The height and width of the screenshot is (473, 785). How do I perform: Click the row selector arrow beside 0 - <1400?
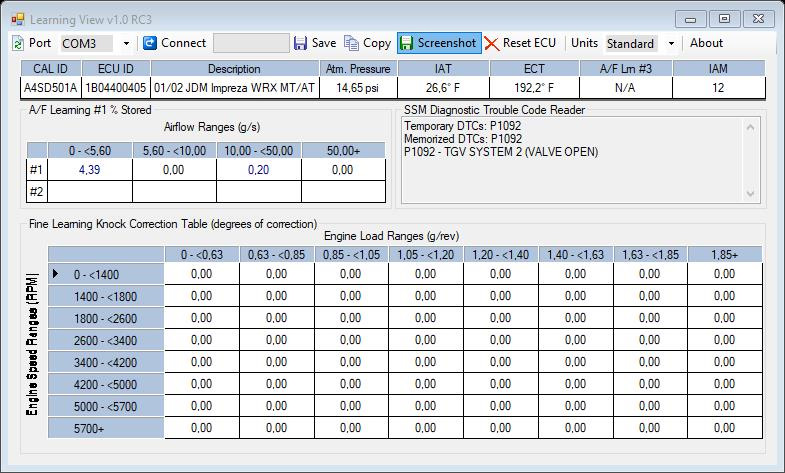coord(56,274)
